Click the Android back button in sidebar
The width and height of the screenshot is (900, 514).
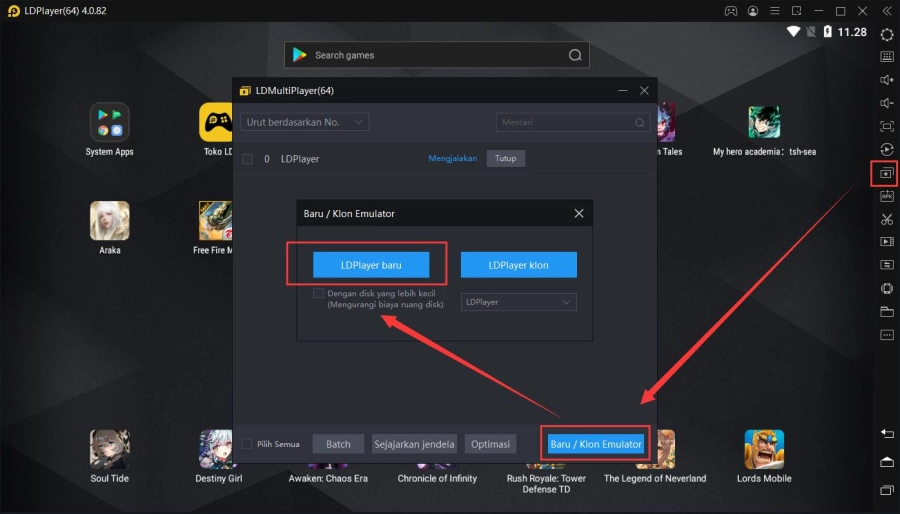pos(887,433)
